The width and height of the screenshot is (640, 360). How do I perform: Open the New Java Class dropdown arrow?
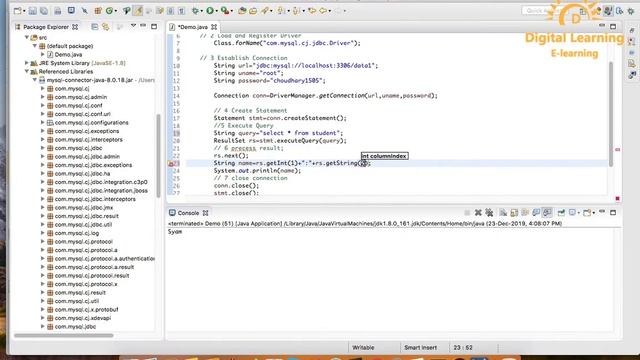tap(116, 11)
